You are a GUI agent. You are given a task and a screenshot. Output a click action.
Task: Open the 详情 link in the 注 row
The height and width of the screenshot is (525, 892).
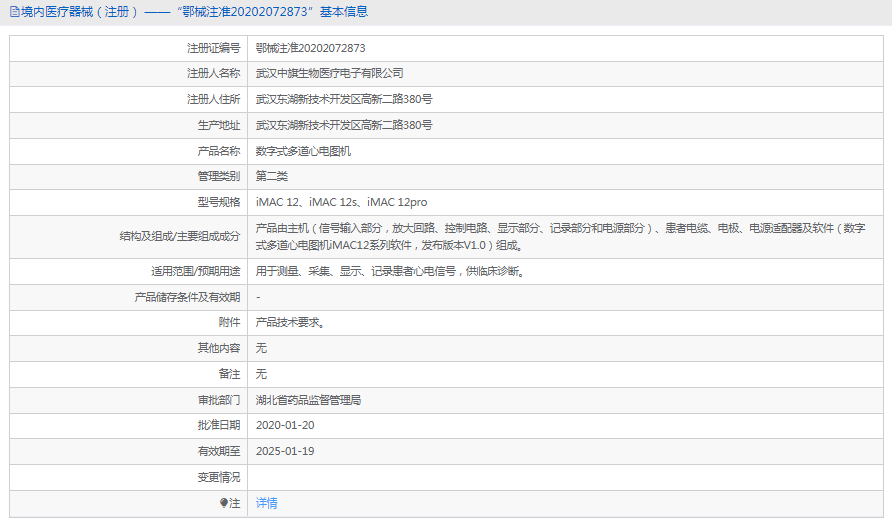tap(266, 503)
